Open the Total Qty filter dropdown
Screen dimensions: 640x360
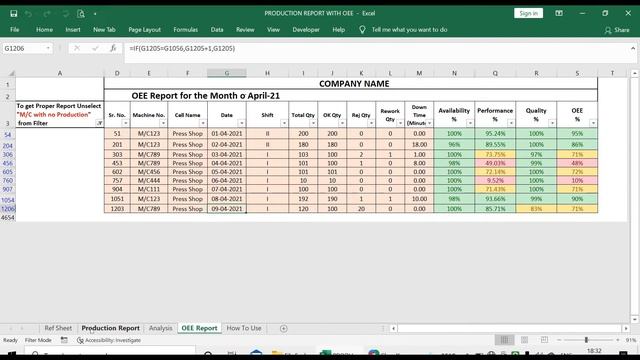[313, 123]
